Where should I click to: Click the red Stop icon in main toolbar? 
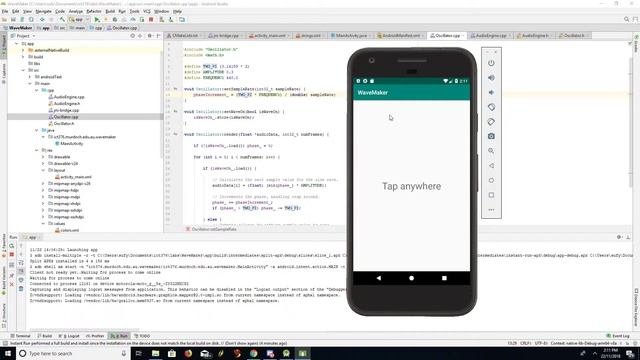tap(151, 20)
